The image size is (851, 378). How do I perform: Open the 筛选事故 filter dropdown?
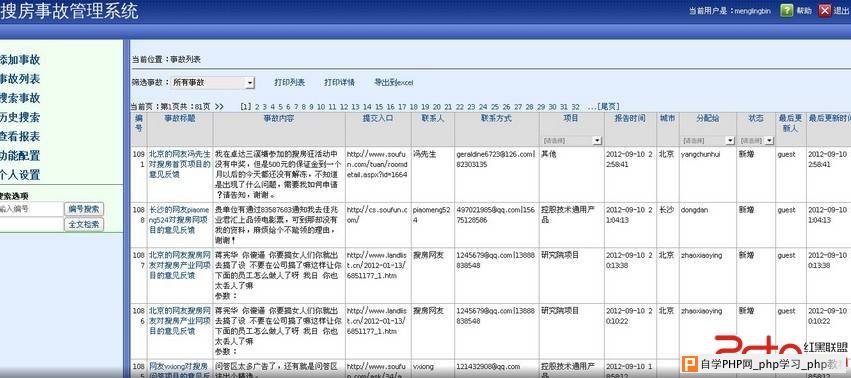coord(213,83)
